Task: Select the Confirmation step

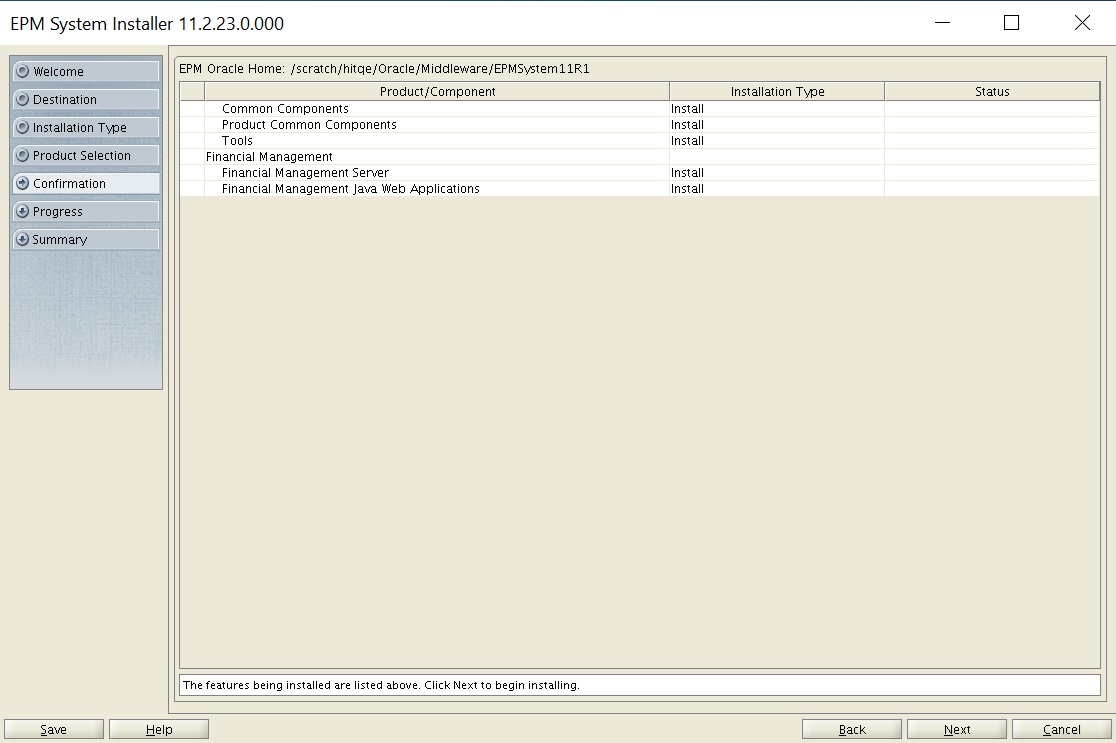Action: click(x=85, y=183)
